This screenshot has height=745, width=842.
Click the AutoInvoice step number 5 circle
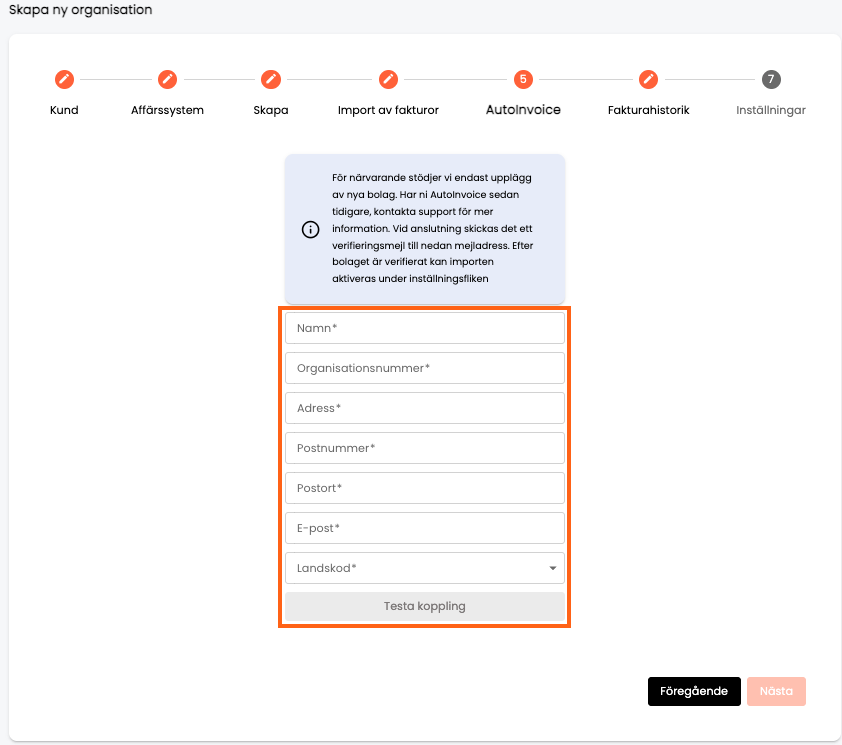click(523, 79)
